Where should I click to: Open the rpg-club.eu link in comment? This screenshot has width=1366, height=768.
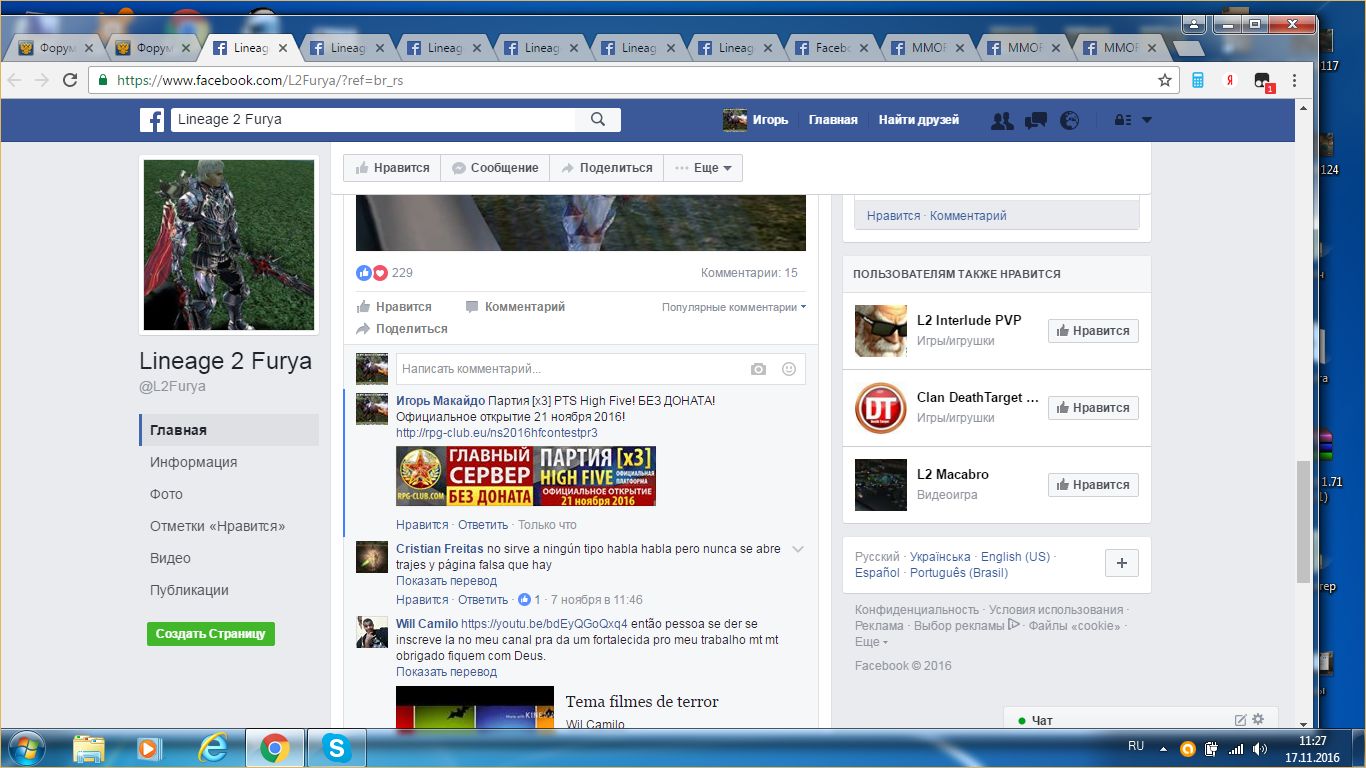point(496,433)
